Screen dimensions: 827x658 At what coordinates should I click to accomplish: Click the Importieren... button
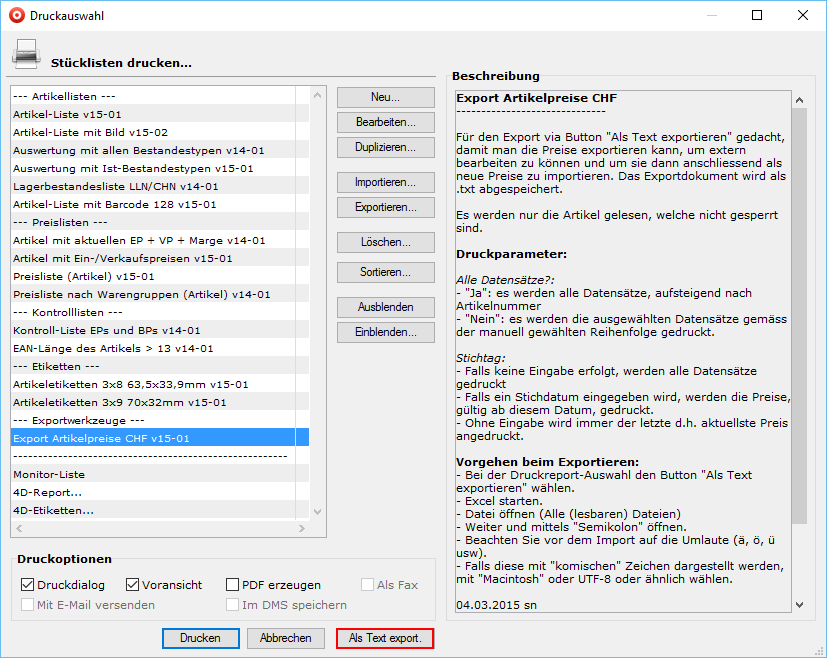click(x=385, y=182)
